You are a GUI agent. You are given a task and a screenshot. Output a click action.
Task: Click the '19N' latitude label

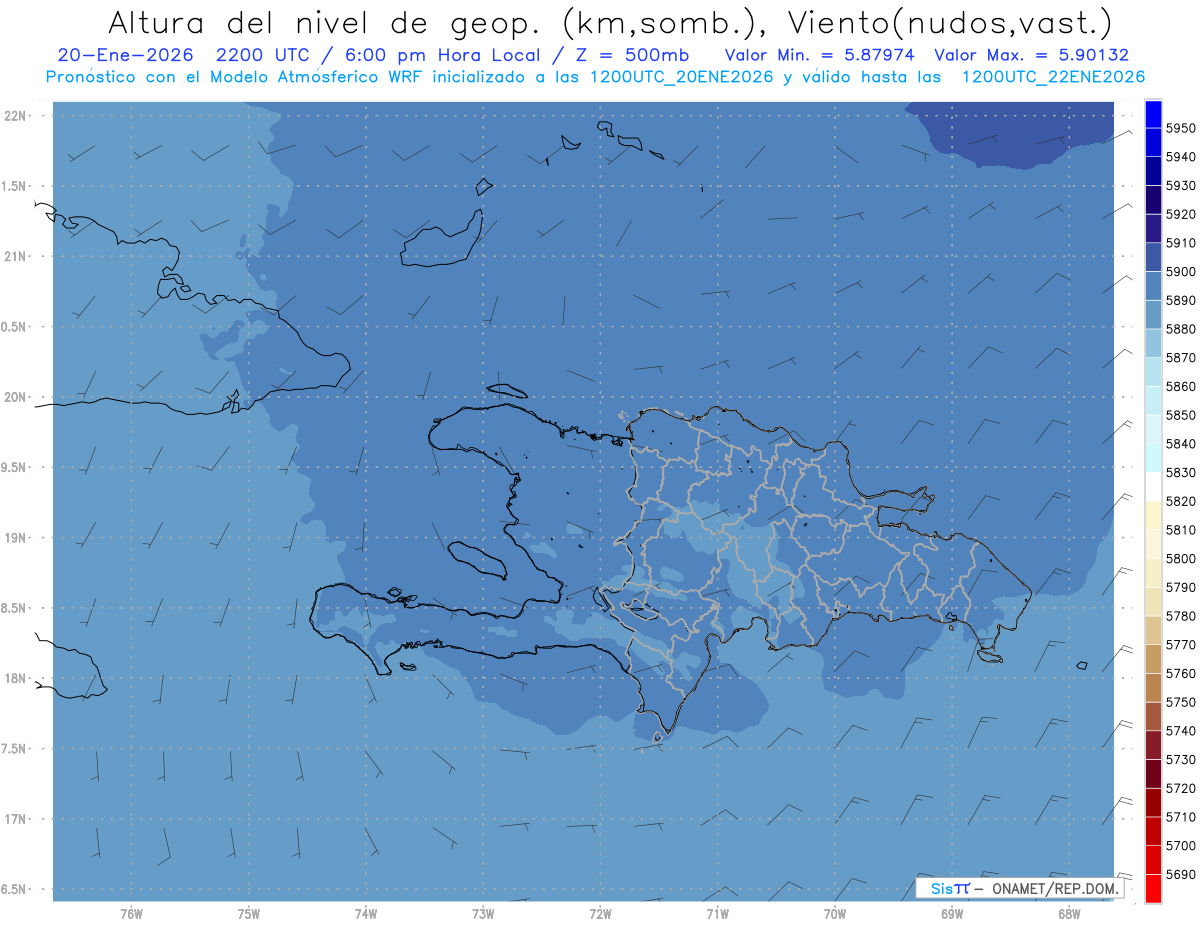coord(17,538)
